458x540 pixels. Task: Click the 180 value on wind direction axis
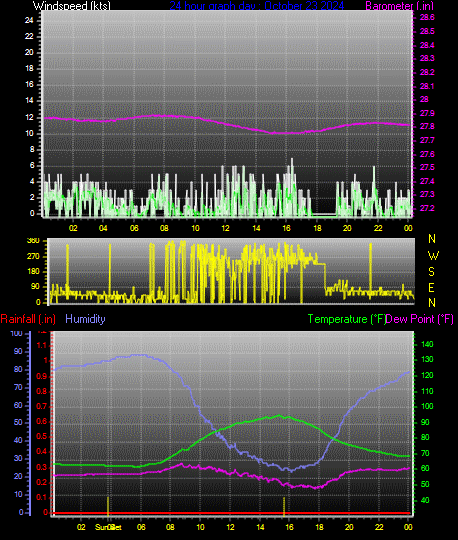tap(33, 271)
